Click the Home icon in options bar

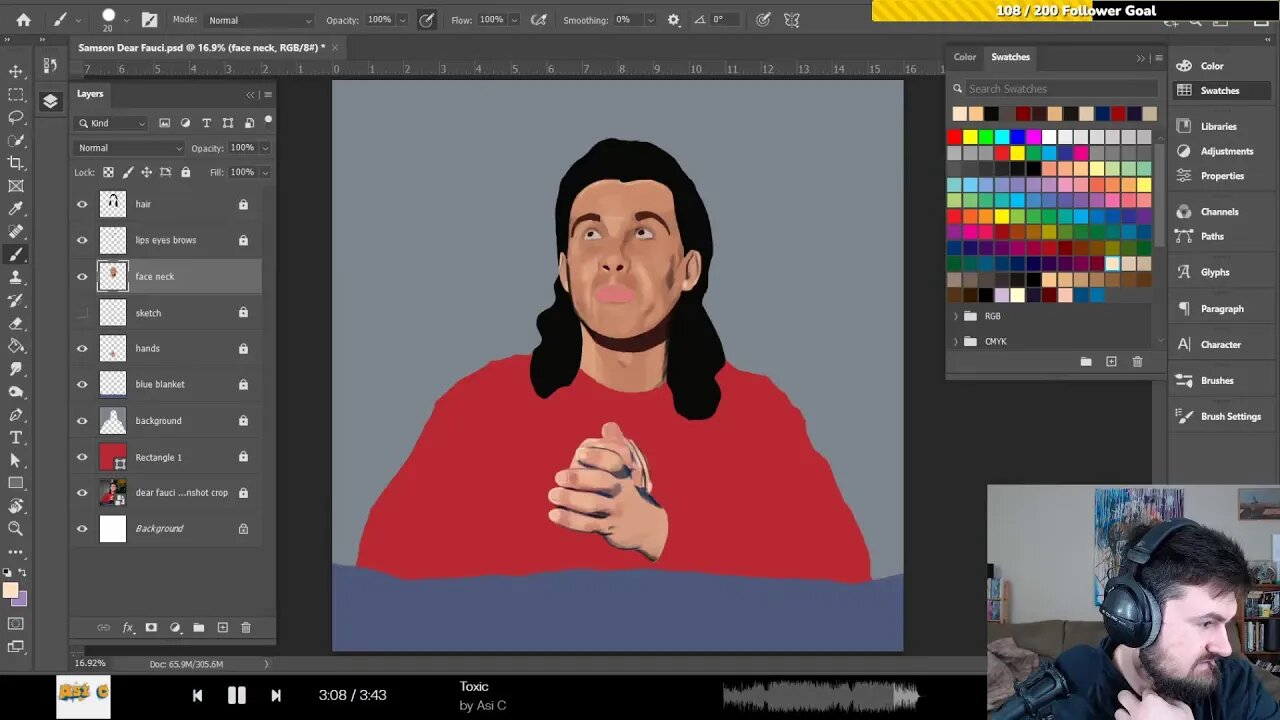point(23,20)
